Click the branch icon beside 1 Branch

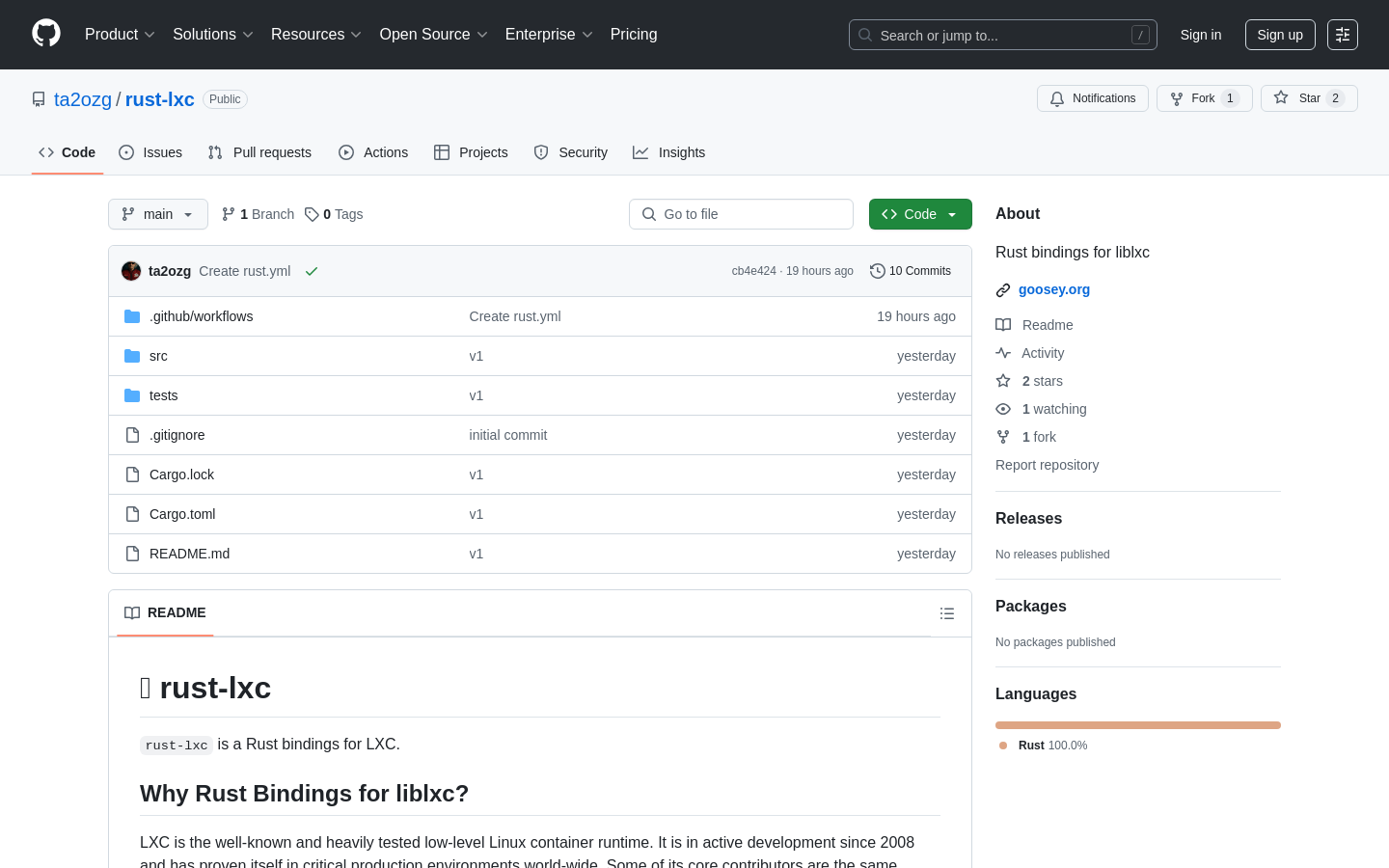(x=229, y=214)
